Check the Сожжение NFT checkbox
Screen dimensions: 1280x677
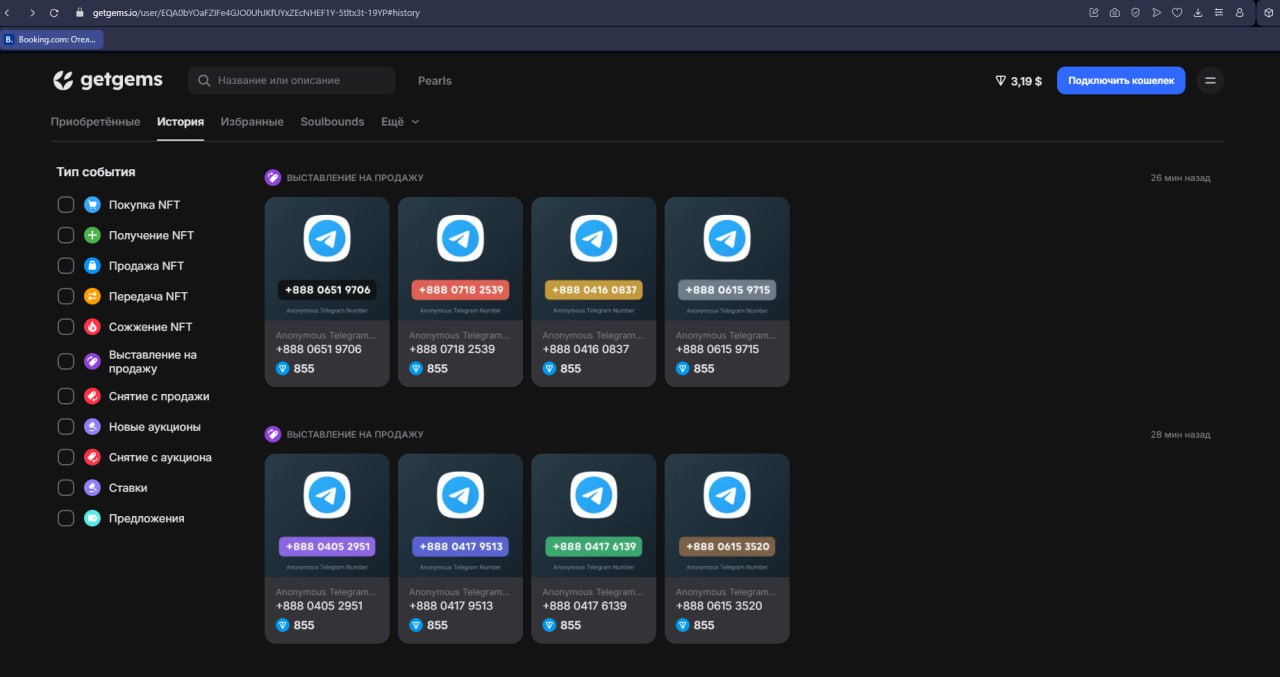66,327
